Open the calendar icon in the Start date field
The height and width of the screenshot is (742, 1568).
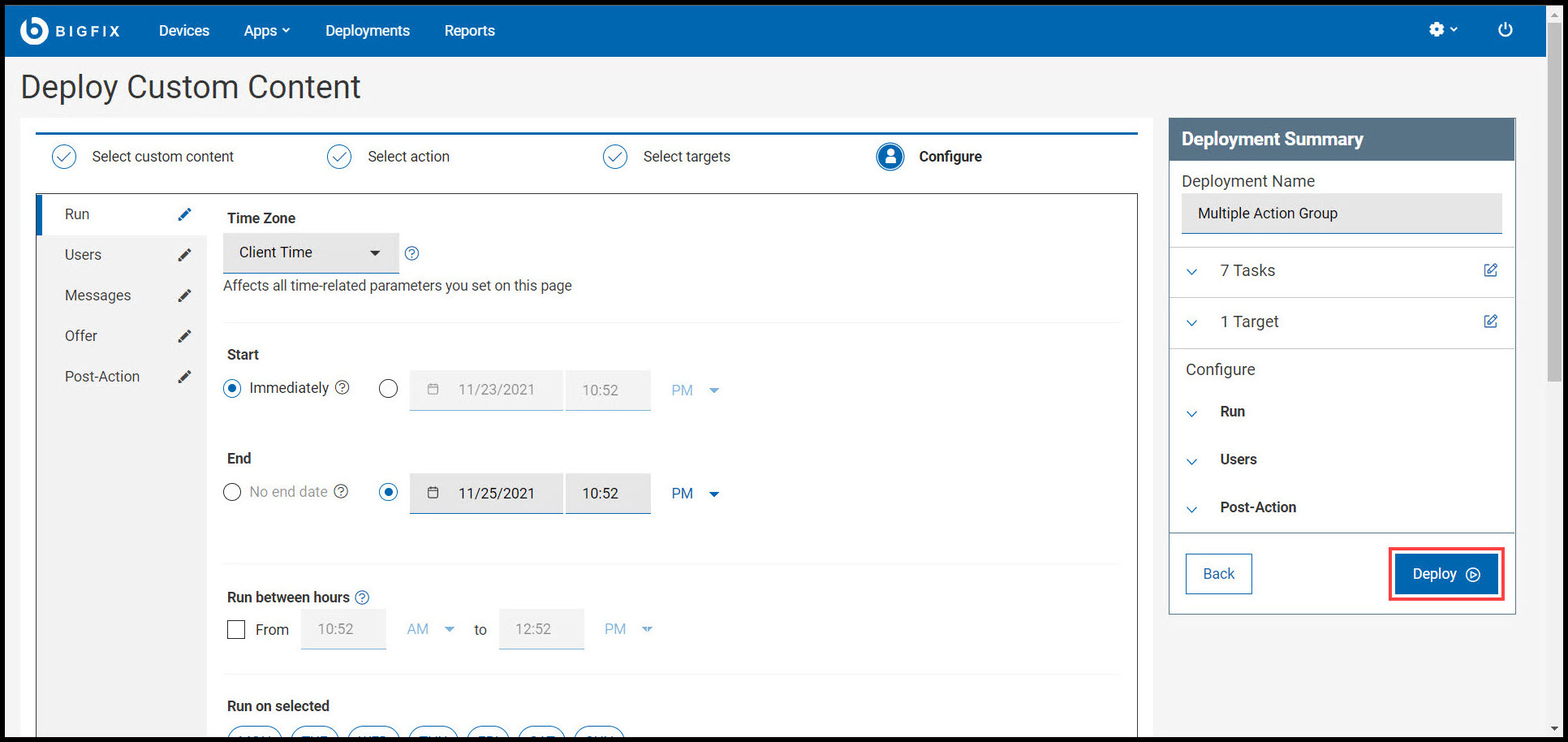tap(433, 390)
